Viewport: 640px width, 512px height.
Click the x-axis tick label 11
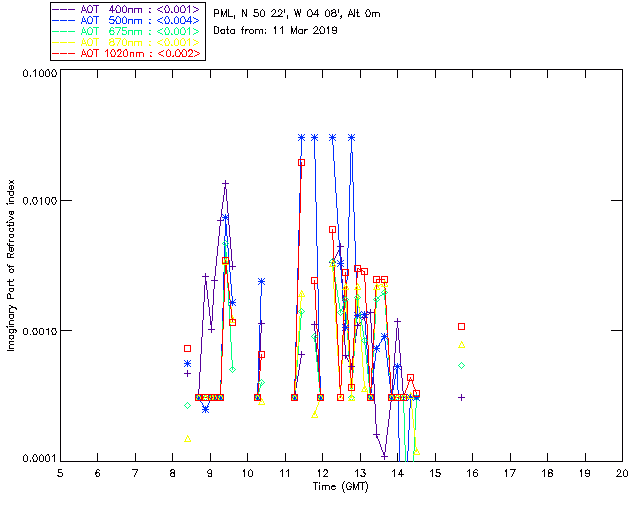click(285, 473)
